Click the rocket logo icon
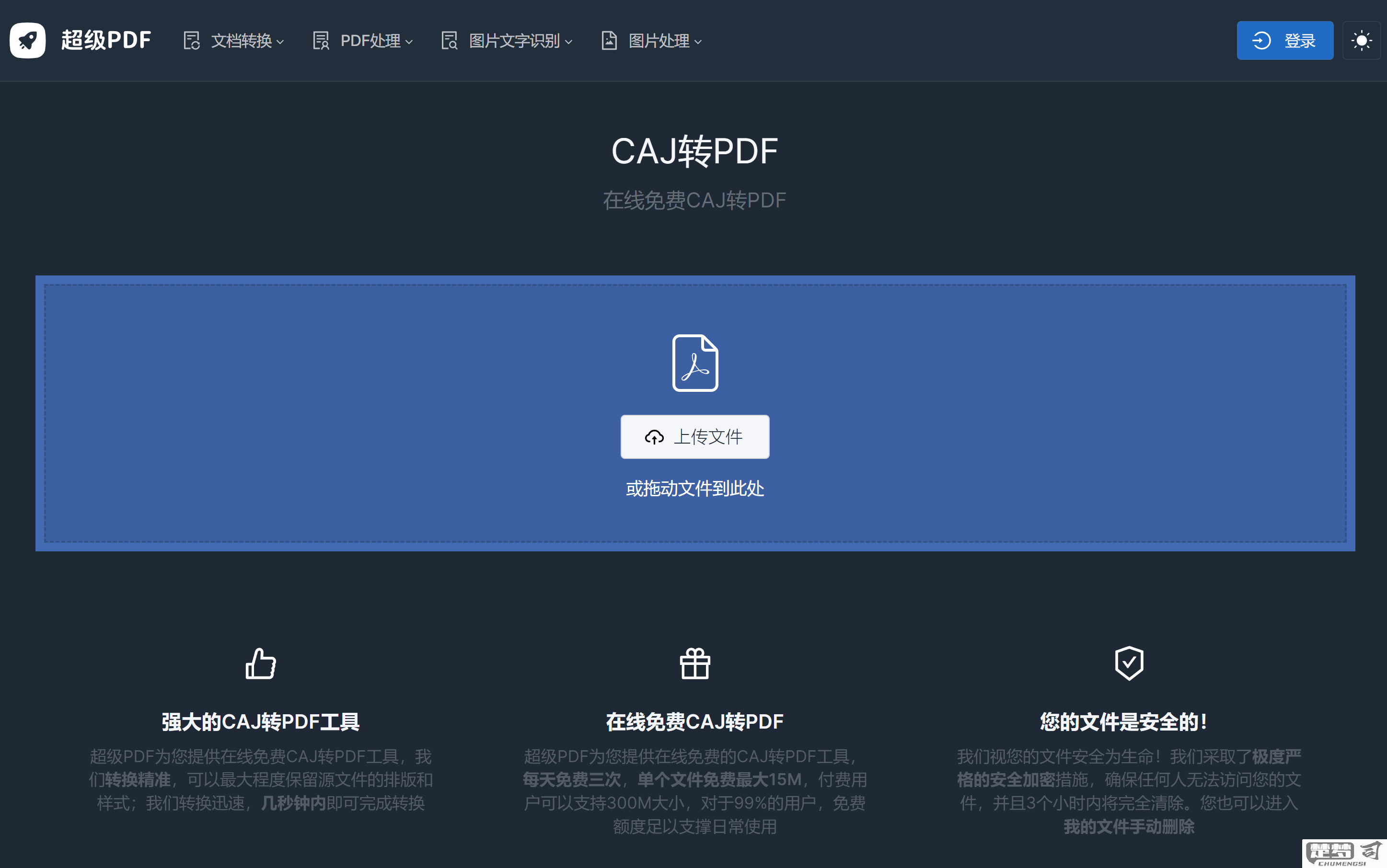This screenshot has height=868, width=1387. pos(28,40)
